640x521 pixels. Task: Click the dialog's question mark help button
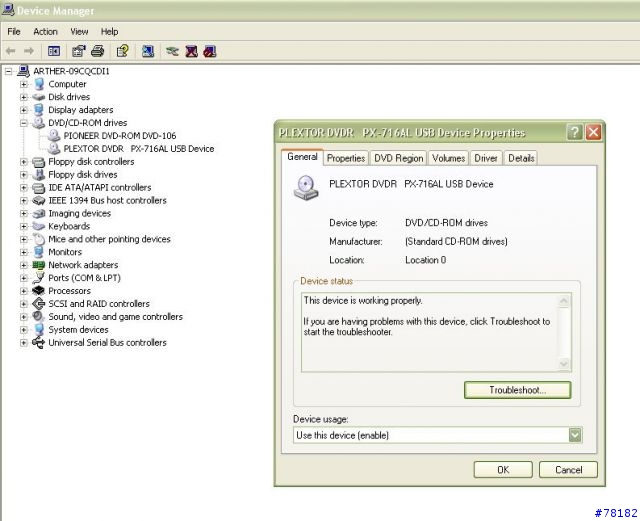575,132
